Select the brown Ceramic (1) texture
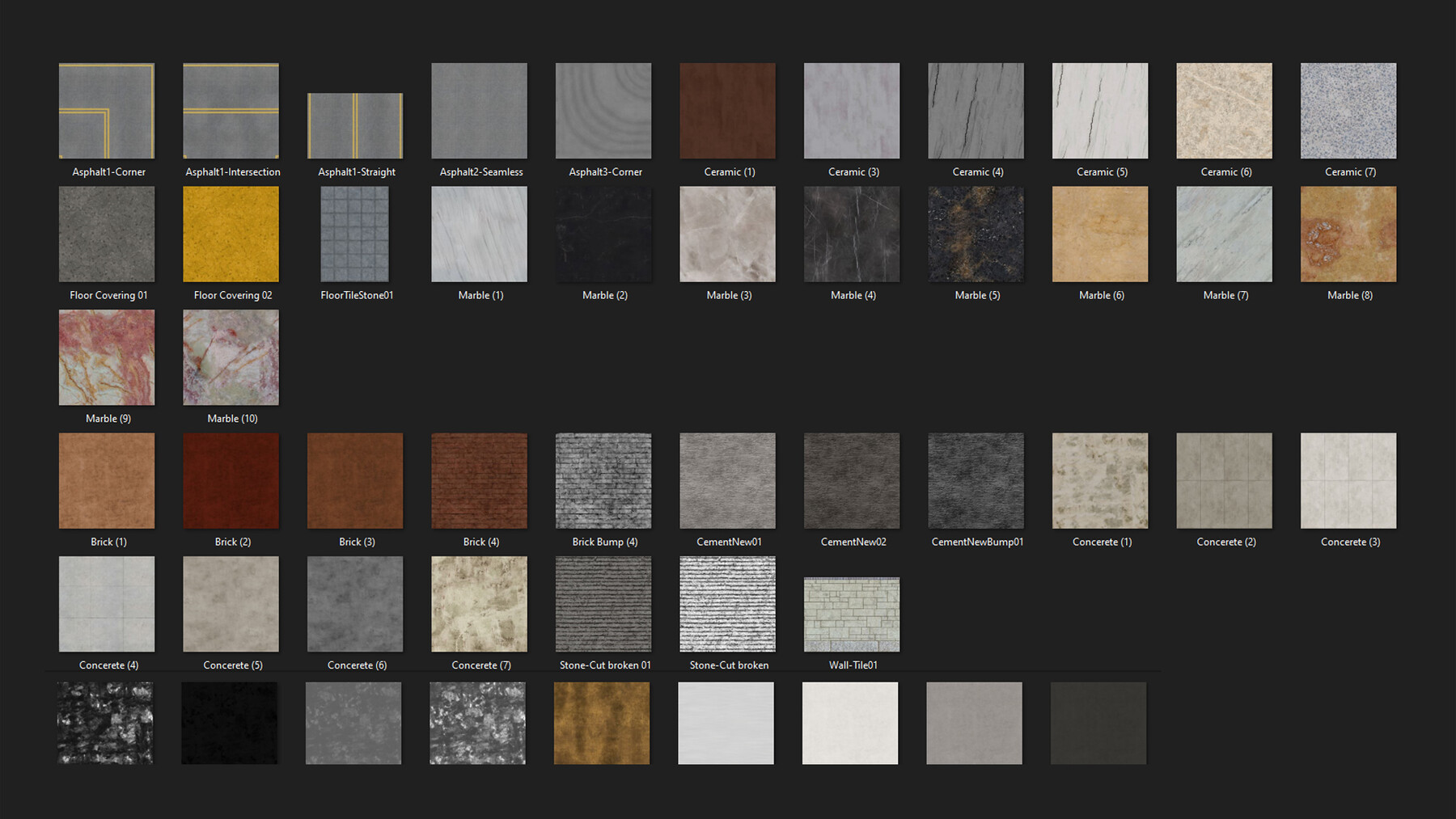This screenshot has width=1456, height=819. coord(728,111)
